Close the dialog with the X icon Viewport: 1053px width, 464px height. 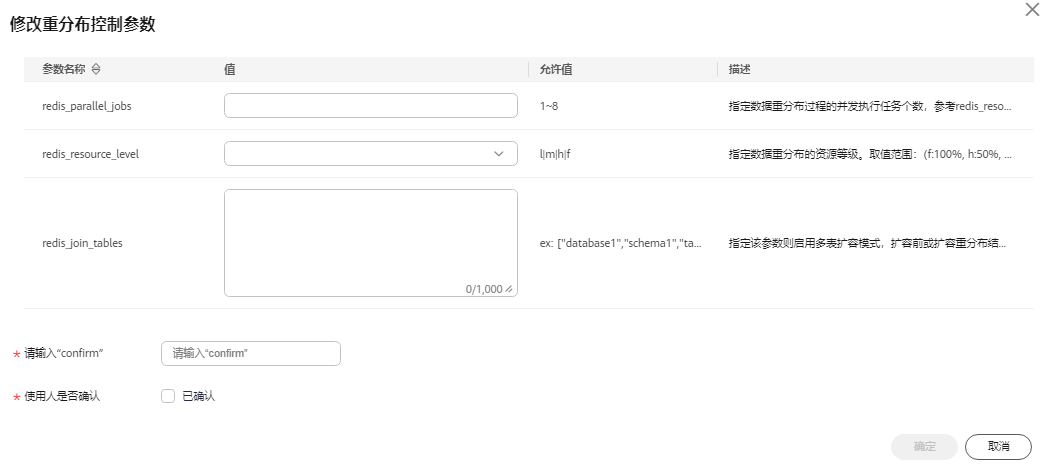tap(1032, 9)
